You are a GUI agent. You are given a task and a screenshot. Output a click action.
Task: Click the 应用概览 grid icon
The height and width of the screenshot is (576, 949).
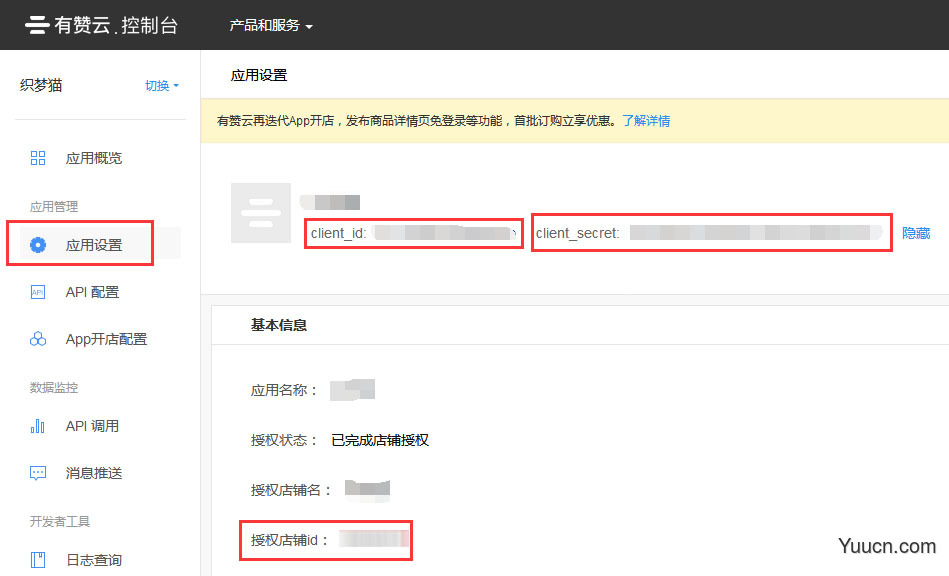coord(38,158)
